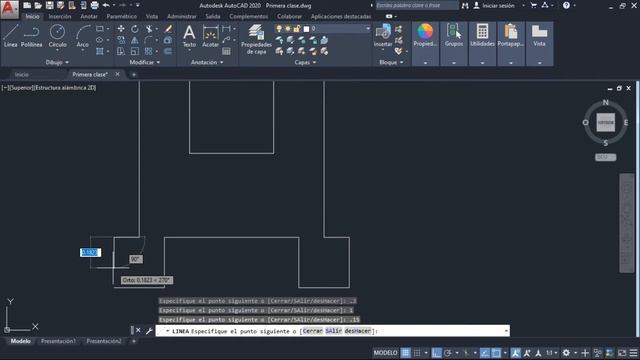Click the Trim (Recortar) scissors icon
The width and height of the screenshot is (640, 360).
(x=149, y=29)
